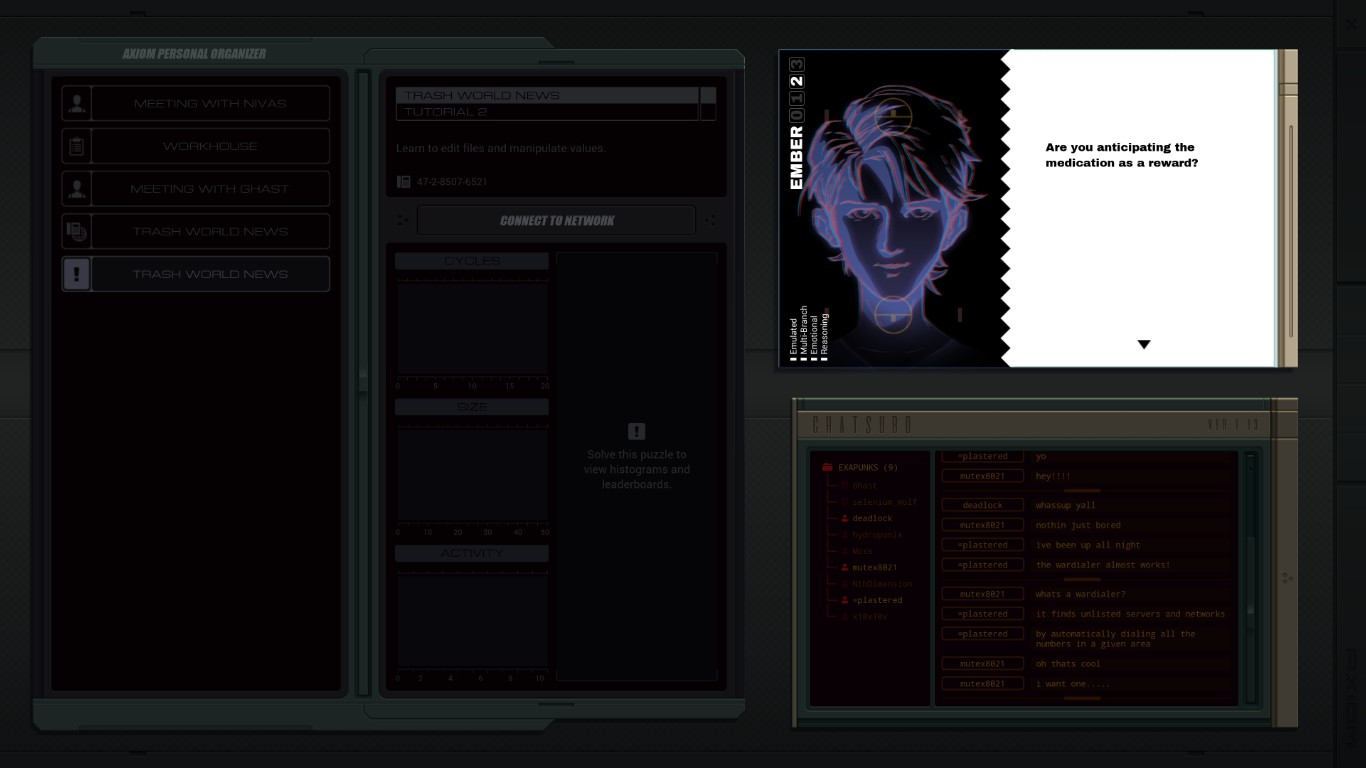1366x768 pixels.
Task: Click =plastered name tag next to 'the wardialer almost works!'
Action: tap(983, 565)
